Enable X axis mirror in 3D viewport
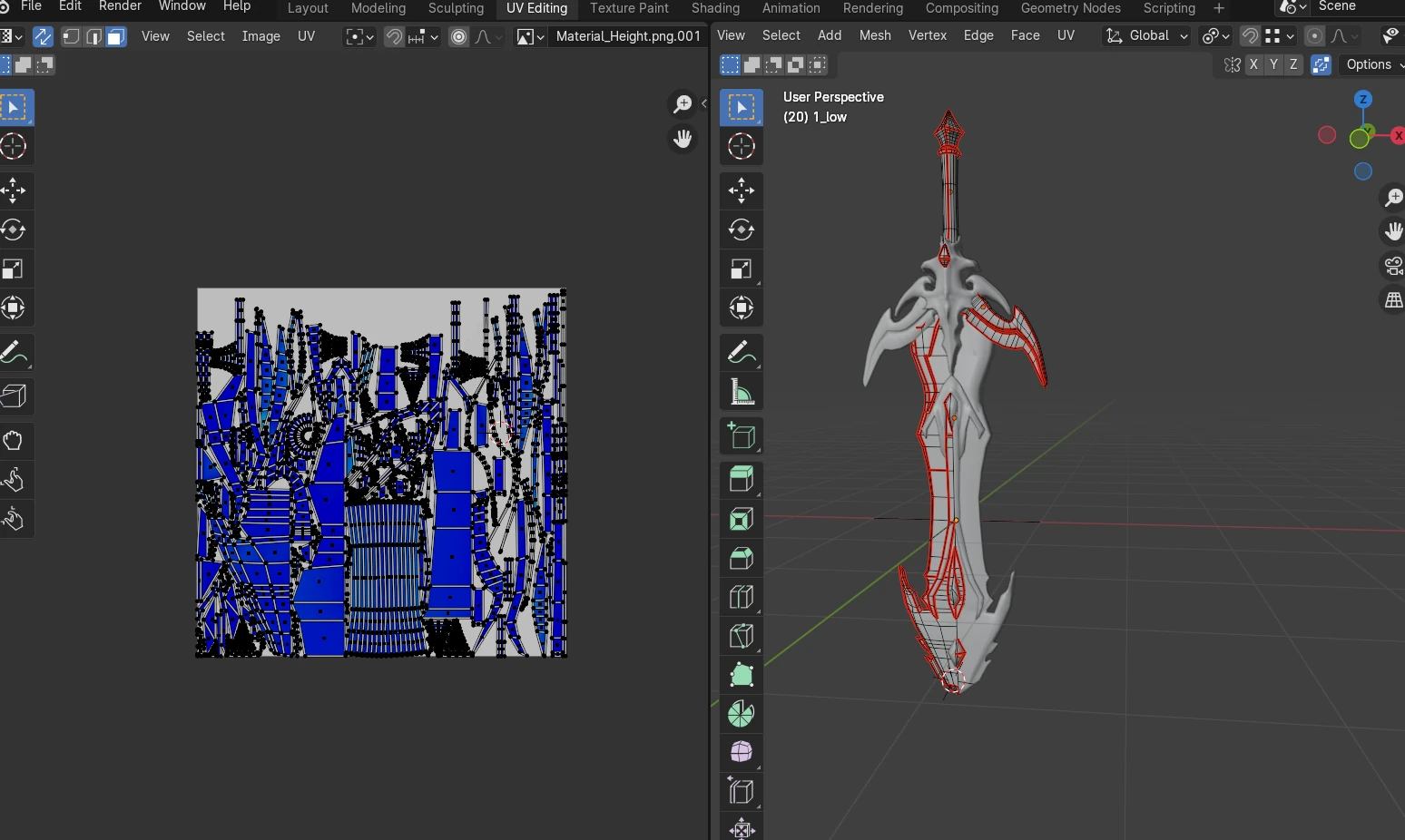Viewport: 1405px width, 840px height. 1253,65
